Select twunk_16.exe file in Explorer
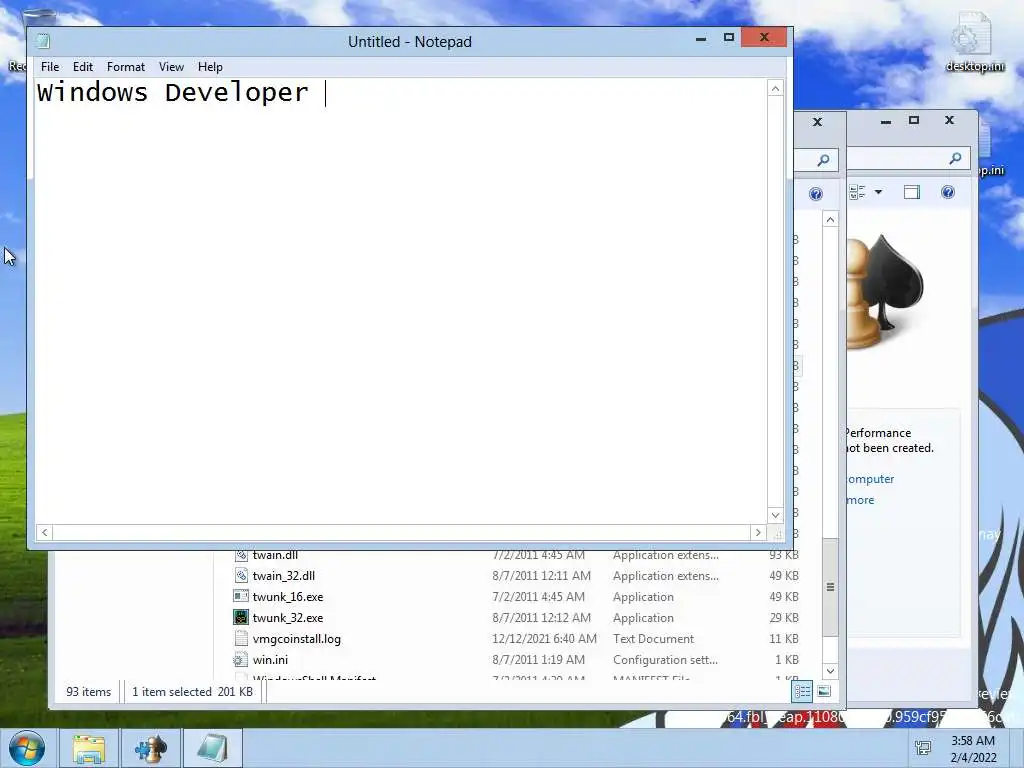The height and width of the screenshot is (768, 1024). pyautogui.click(x=288, y=596)
